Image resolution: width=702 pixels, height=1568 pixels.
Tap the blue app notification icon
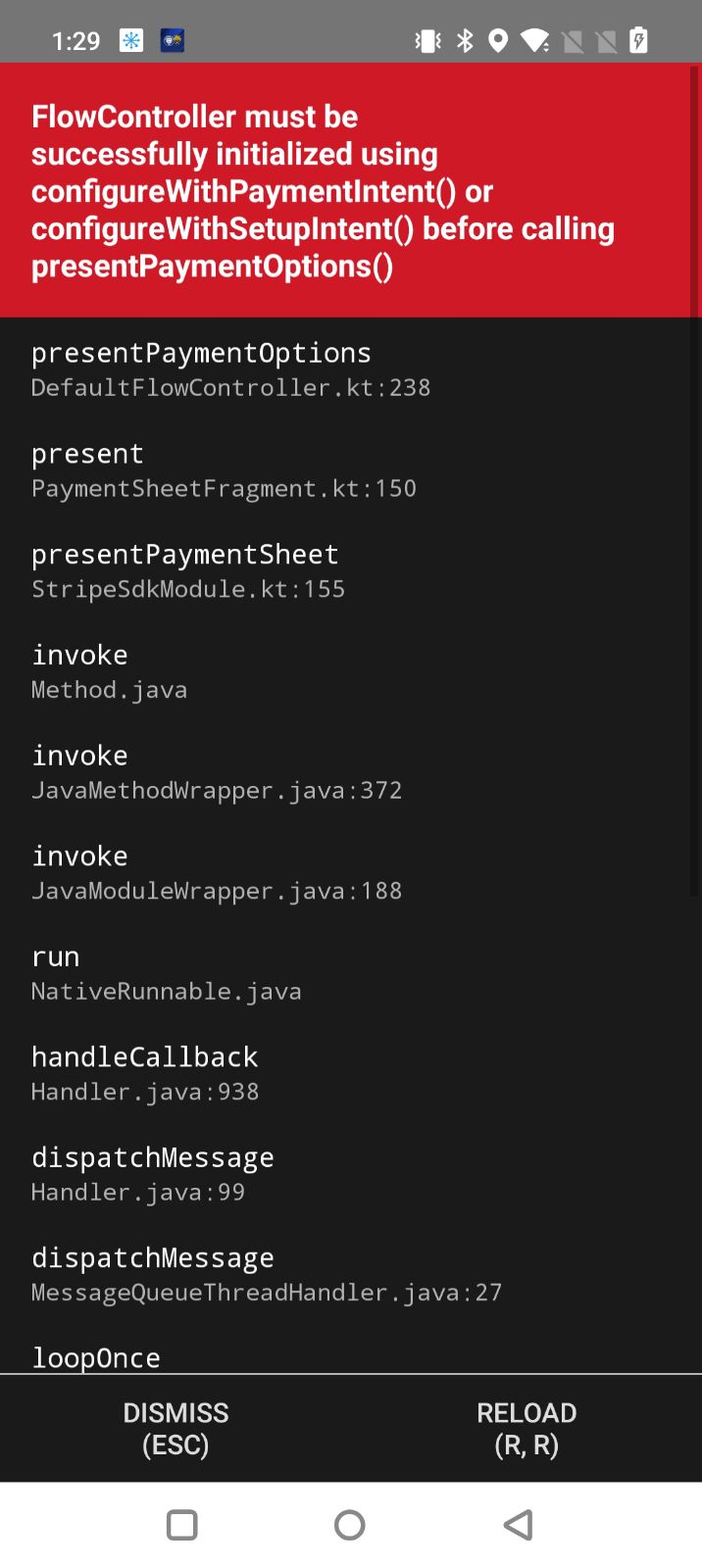coord(174,41)
